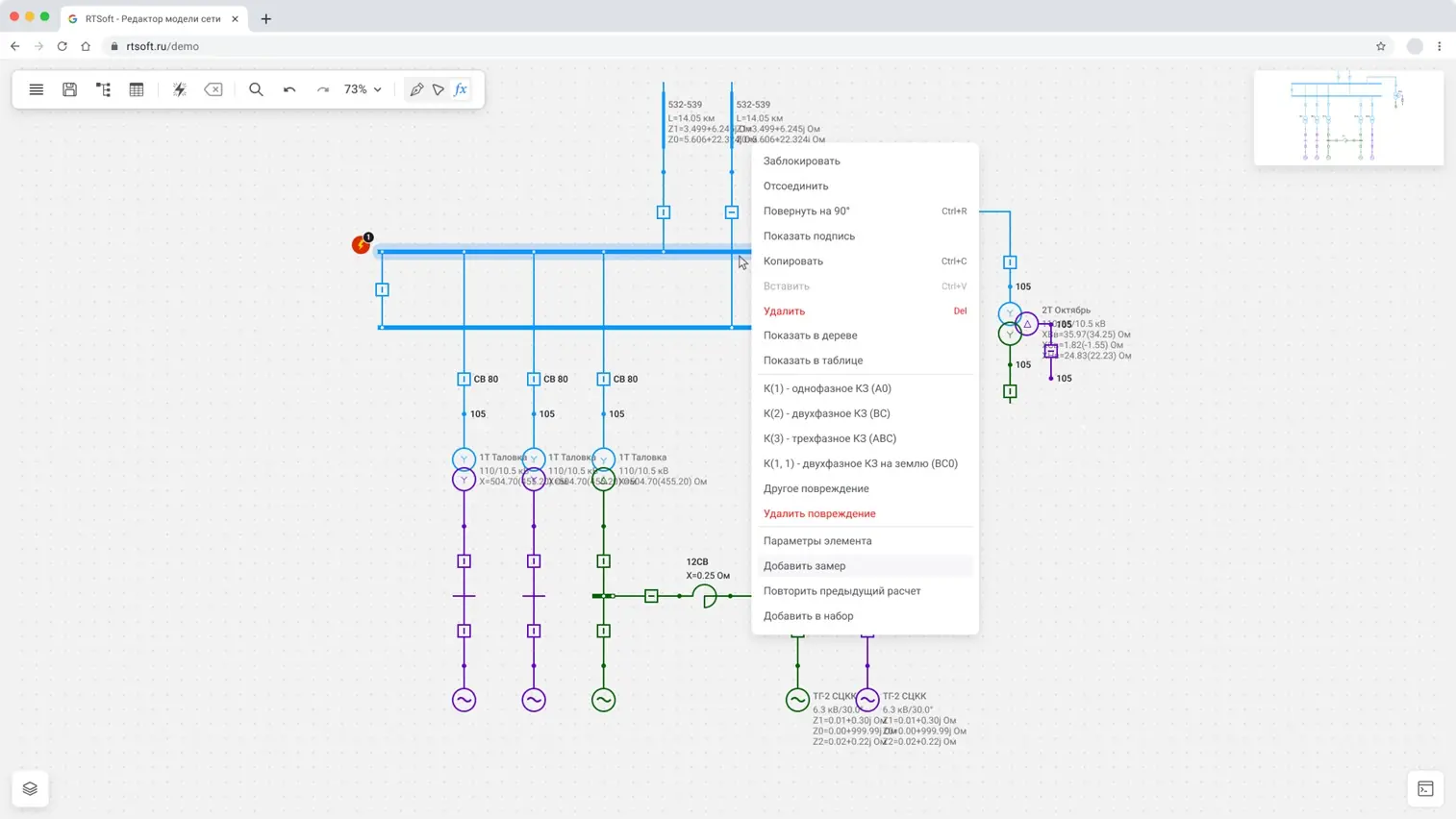Open the tree structure view icon
This screenshot has height=819, width=1456.
(x=103, y=89)
